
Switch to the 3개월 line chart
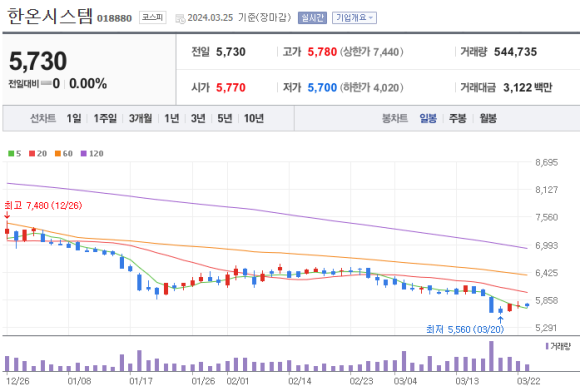click(141, 118)
